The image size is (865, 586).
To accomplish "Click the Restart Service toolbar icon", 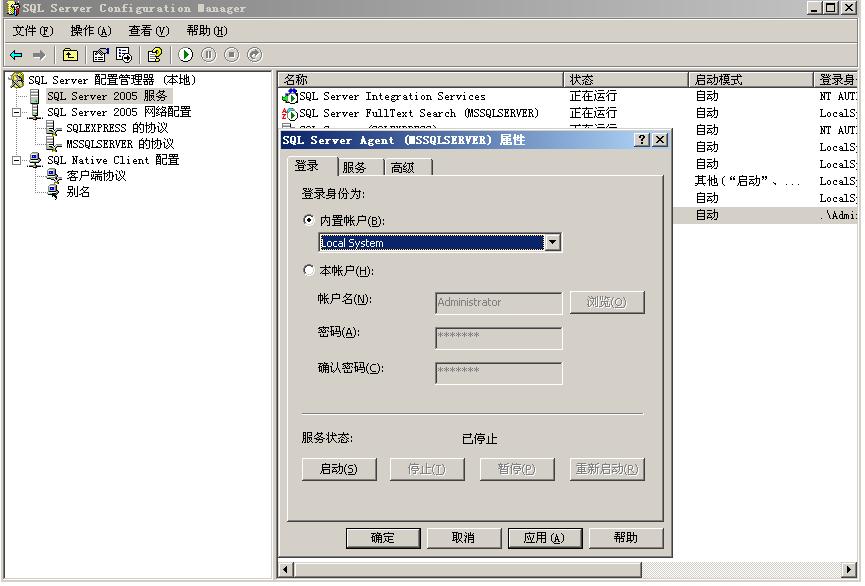I will pos(254,55).
